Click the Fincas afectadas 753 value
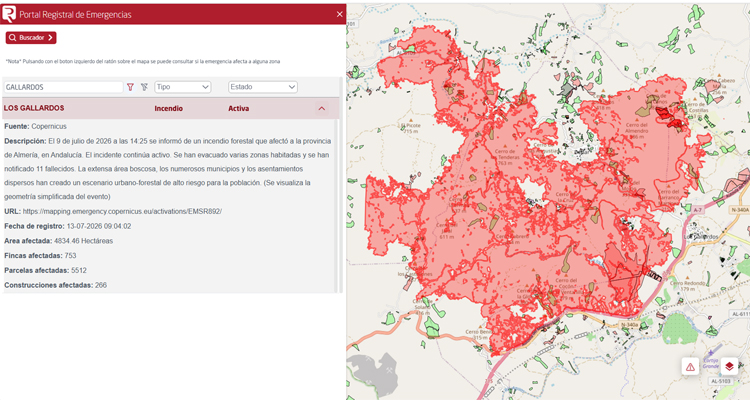The width and height of the screenshot is (750, 400). [70, 256]
